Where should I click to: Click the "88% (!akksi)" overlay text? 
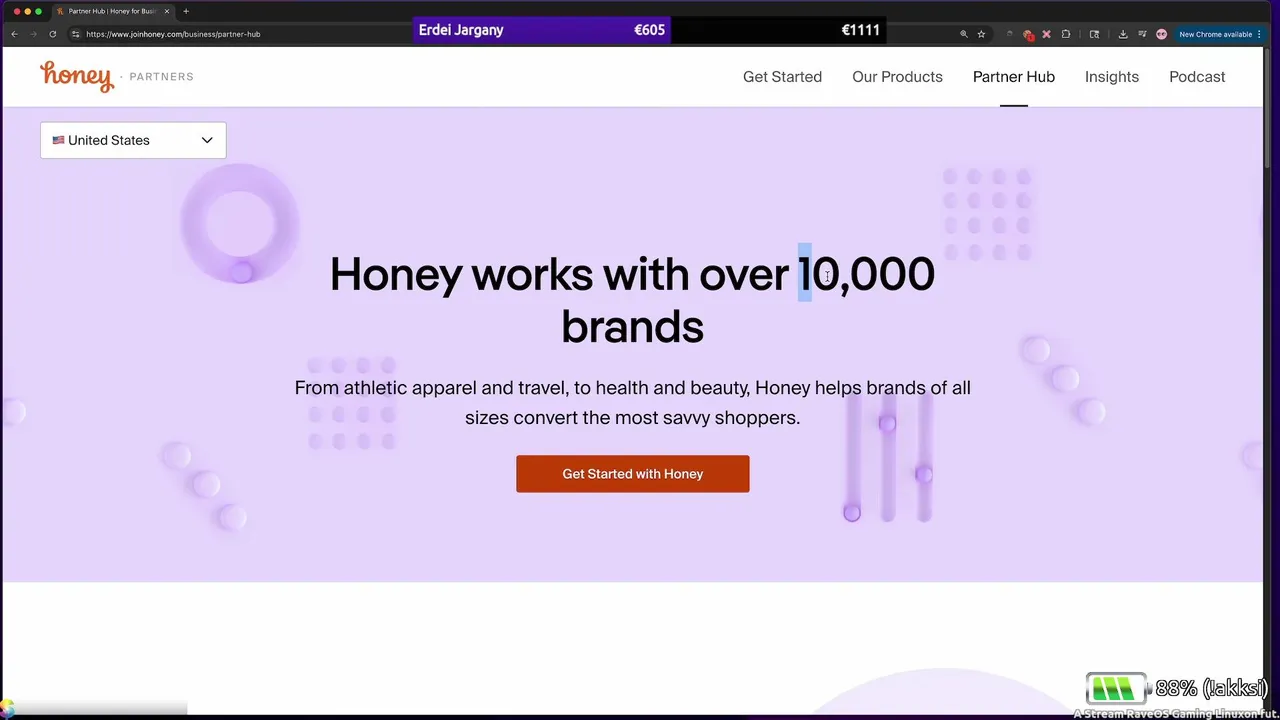point(1211,688)
